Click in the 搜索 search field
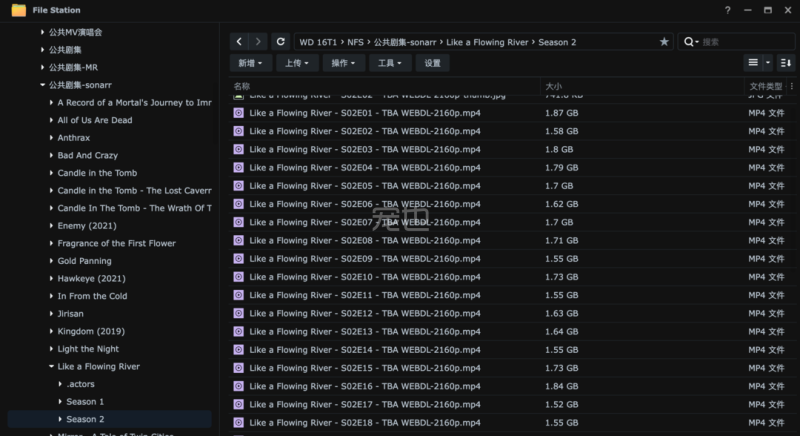This screenshot has width=800, height=436. [x=740, y=42]
